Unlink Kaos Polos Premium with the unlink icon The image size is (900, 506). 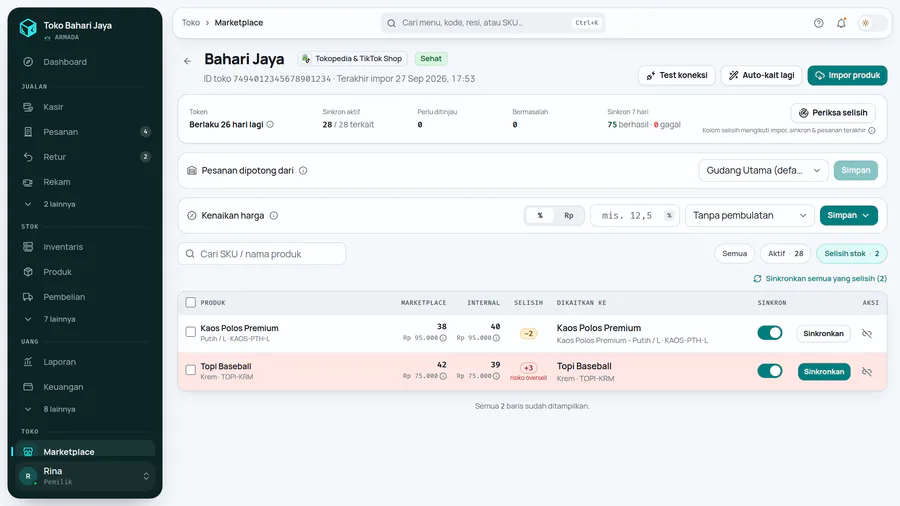pyautogui.click(x=867, y=334)
